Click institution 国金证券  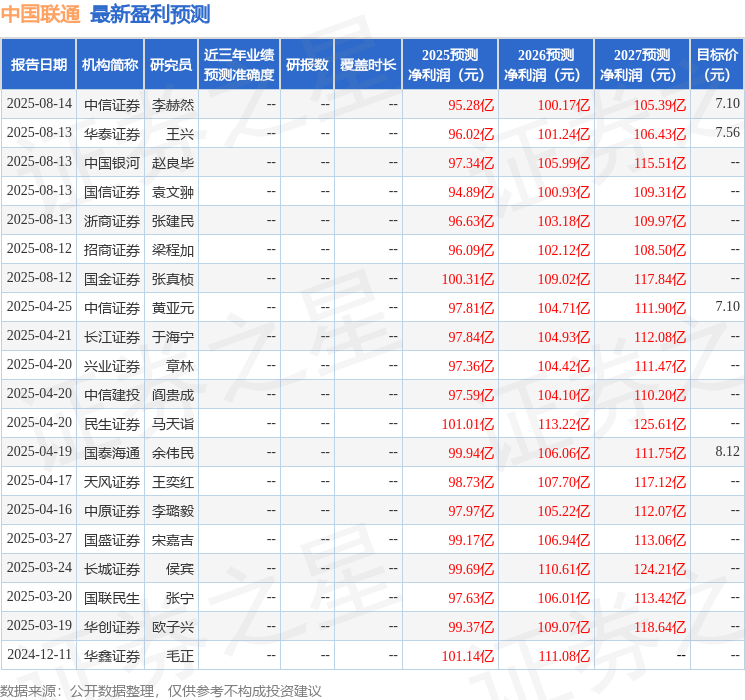pos(112,279)
